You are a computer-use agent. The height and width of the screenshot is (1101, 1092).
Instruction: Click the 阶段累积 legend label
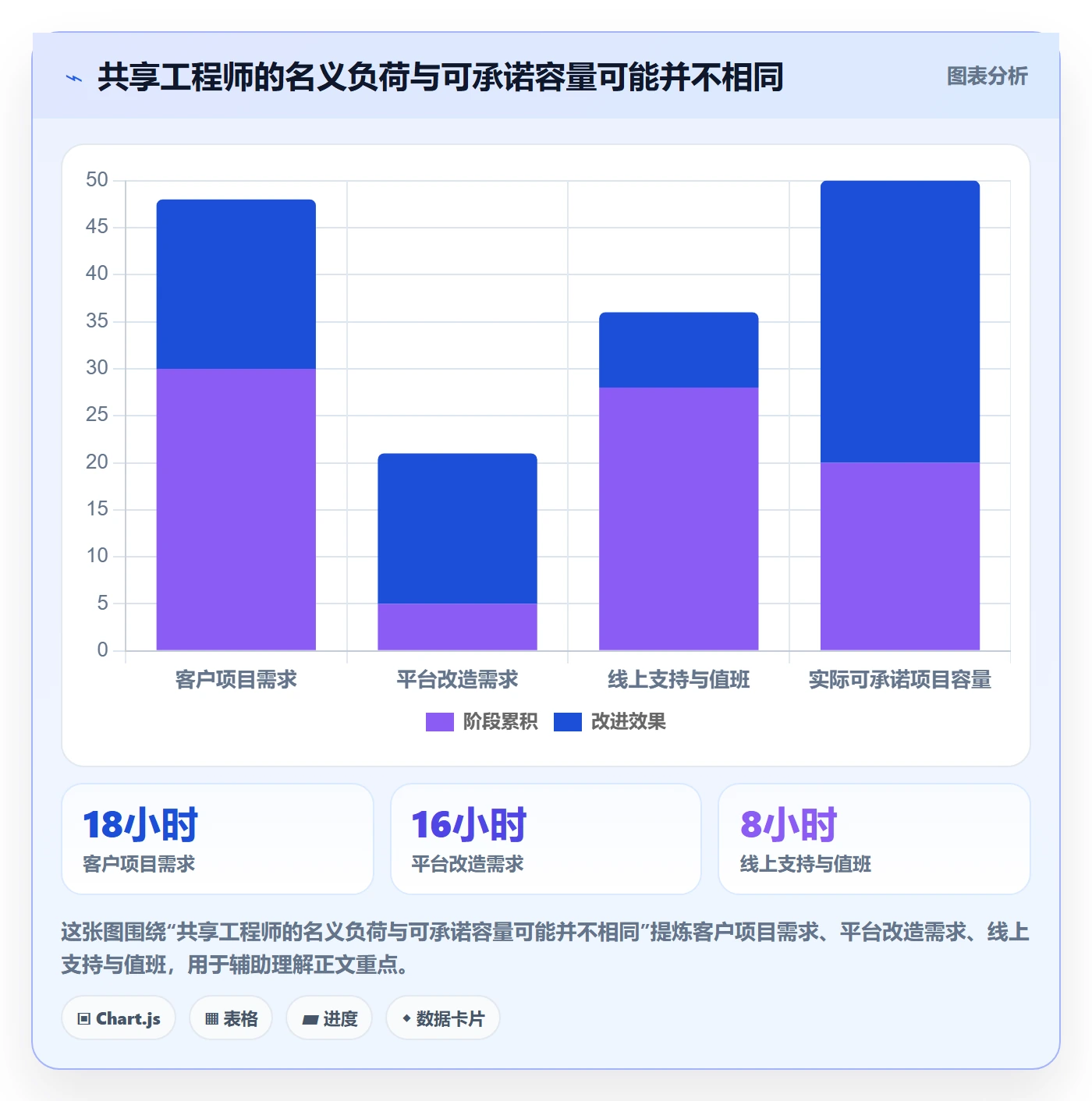500,722
